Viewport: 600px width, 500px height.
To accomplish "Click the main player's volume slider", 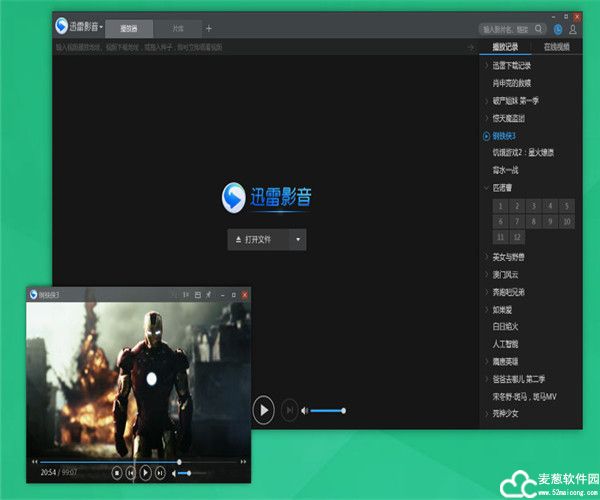I will [x=329, y=410].
